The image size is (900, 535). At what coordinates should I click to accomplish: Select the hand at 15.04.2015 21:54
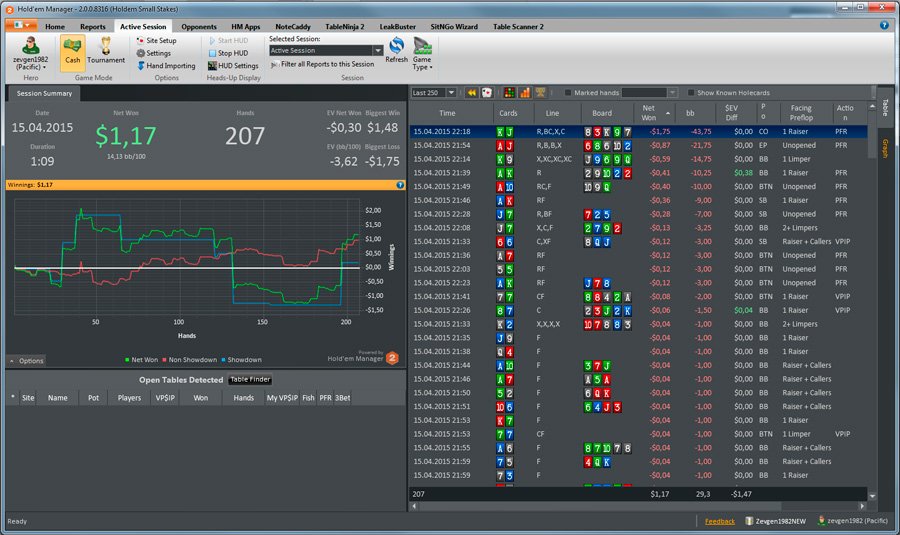(638, 145)
